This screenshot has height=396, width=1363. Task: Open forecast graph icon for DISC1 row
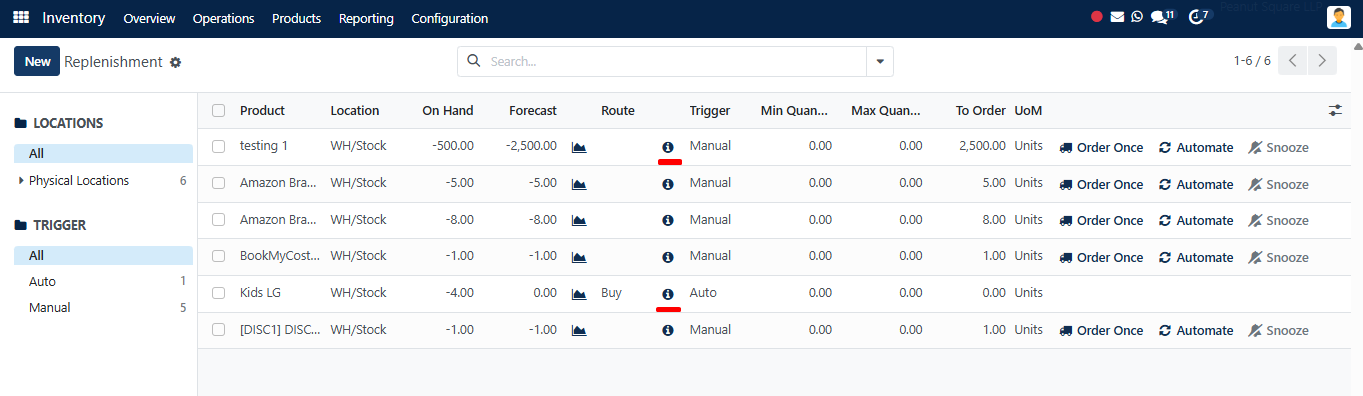(578, 330)
